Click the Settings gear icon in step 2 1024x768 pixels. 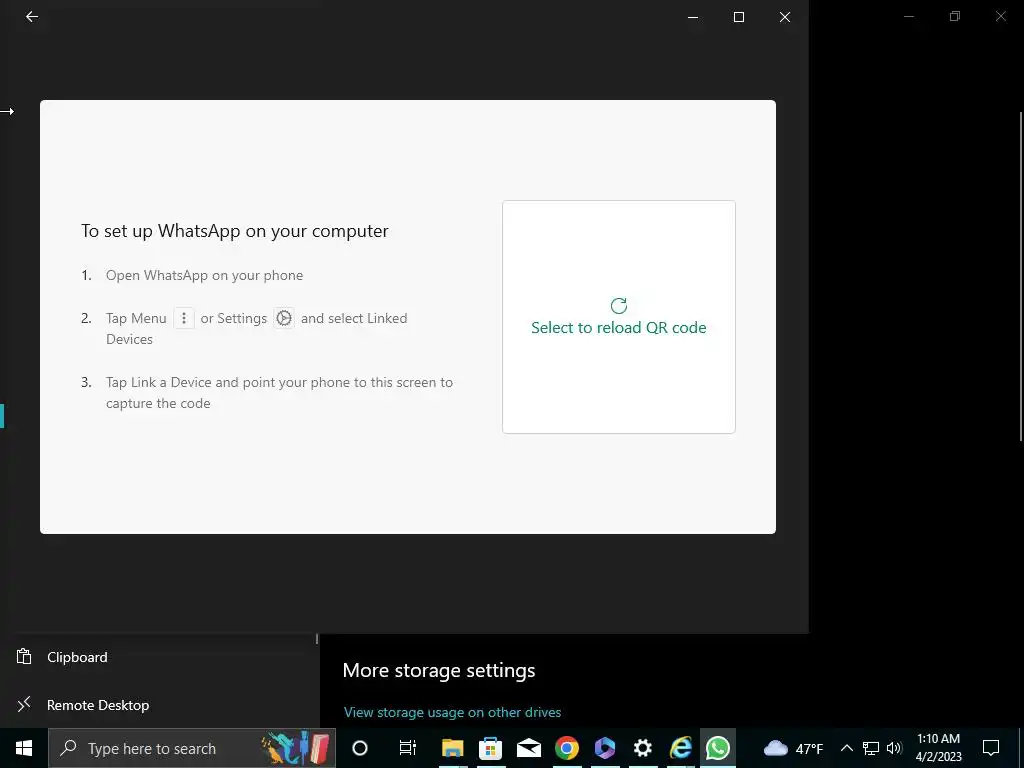click(283, 318)
